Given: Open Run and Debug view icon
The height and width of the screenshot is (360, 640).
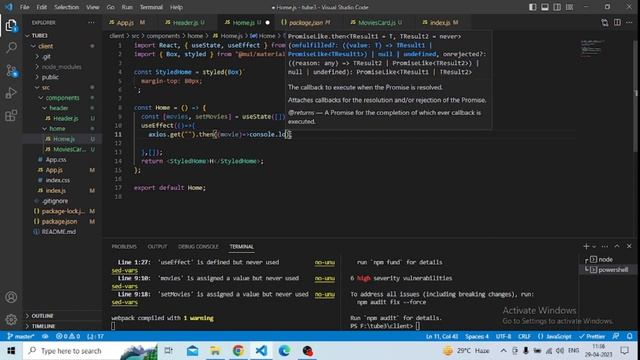Looking at the screenshot, I should click(11, 93).
